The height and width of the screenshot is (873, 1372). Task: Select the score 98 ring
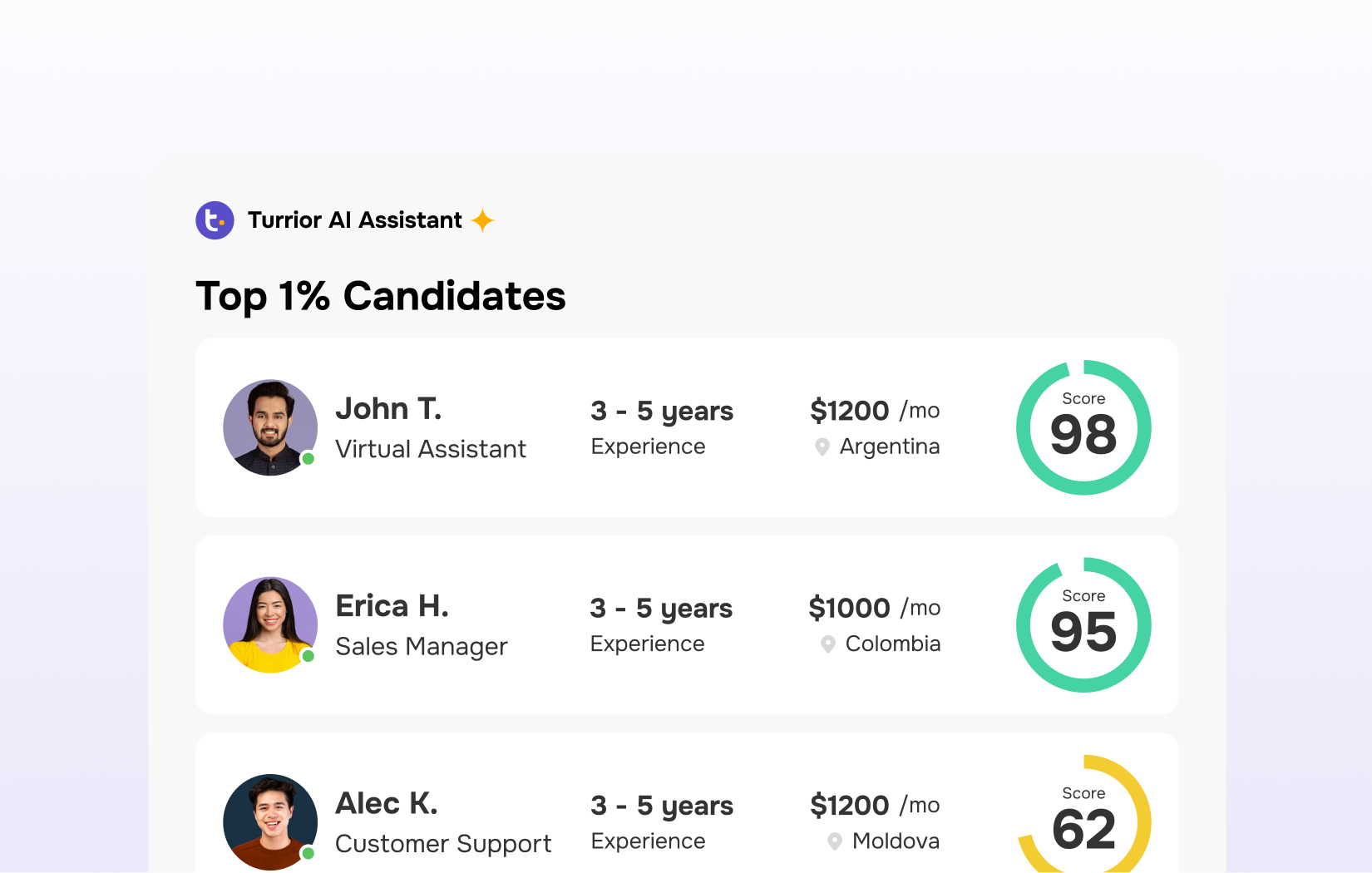point(1083,427)
